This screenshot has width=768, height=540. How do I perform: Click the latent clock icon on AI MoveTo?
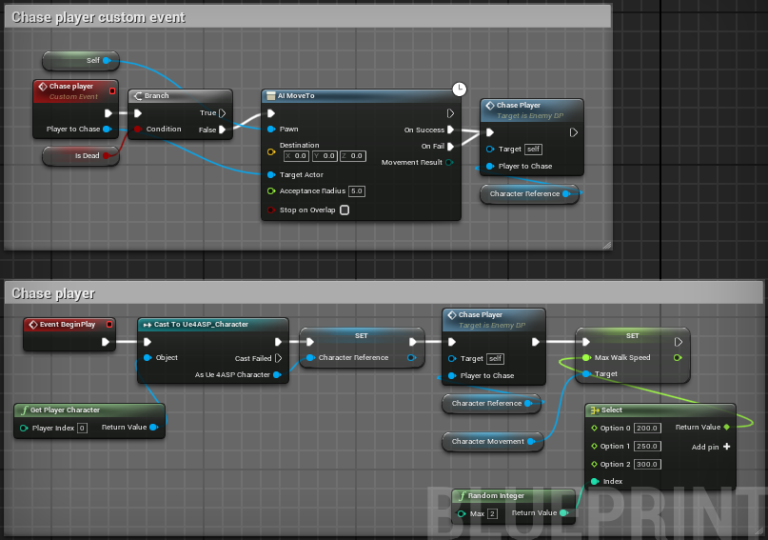(459, 89)
